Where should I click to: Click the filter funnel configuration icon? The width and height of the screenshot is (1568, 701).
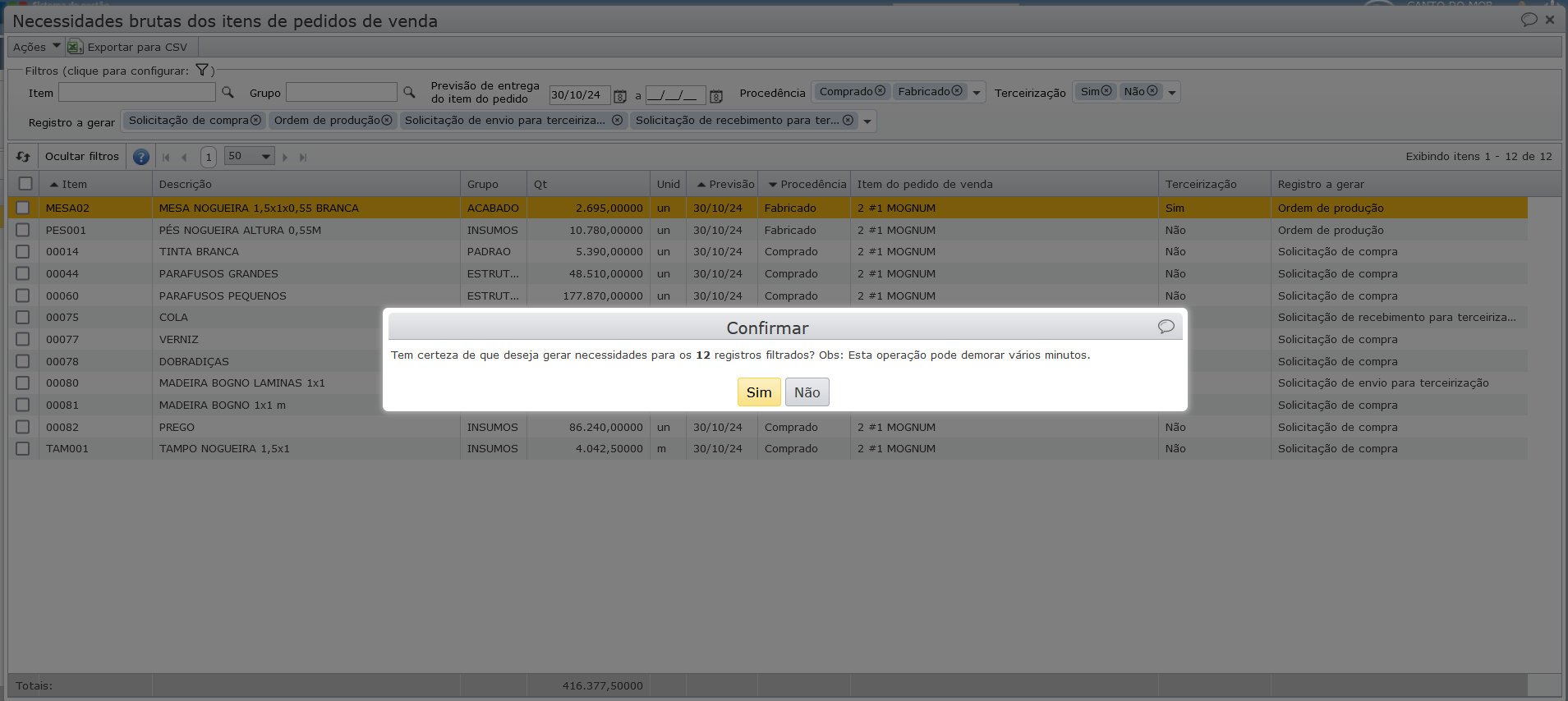[202, 71]
